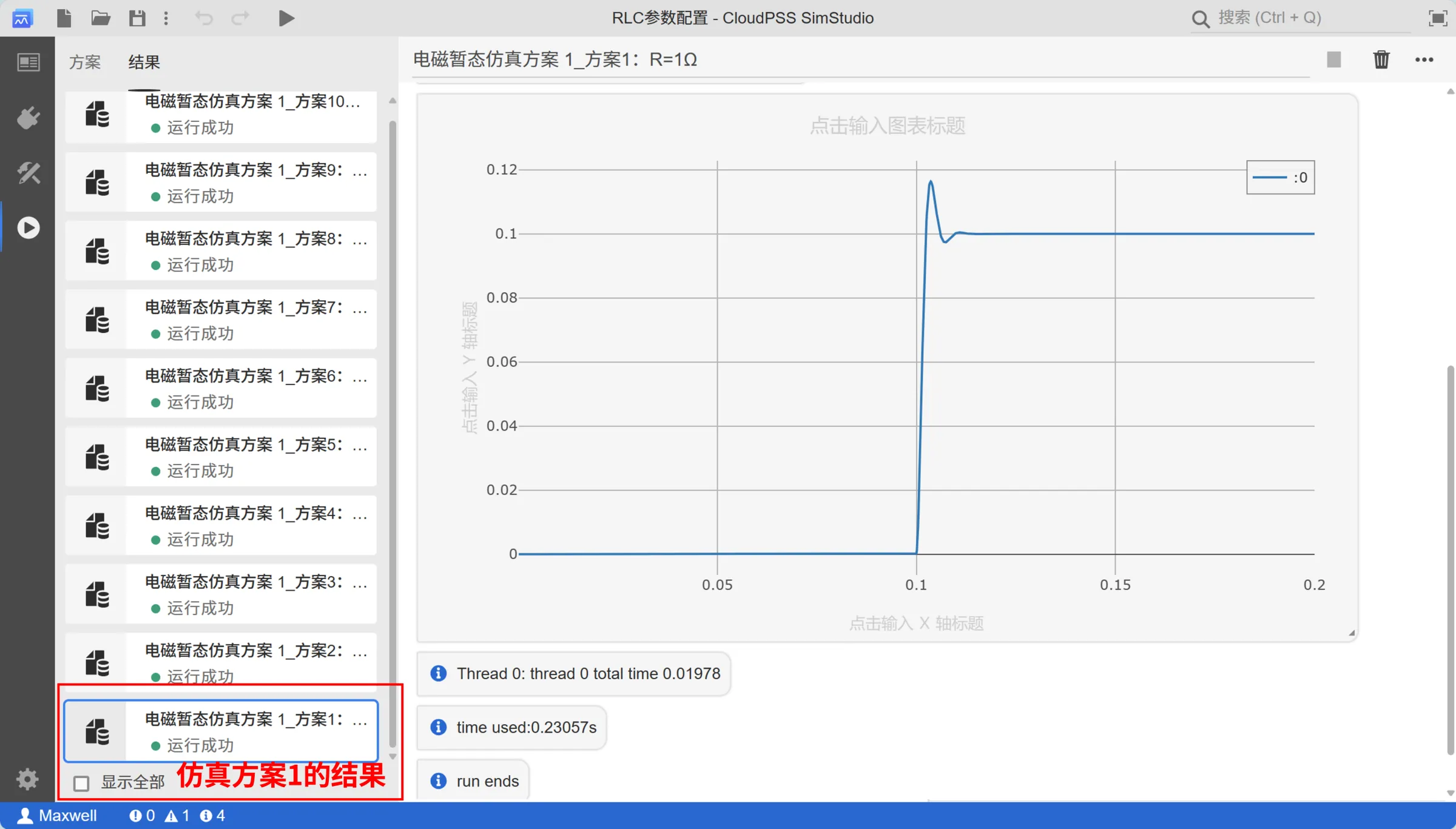Click the database icon of 方案4 result
The height and width of the screenshot is (829, 1456).
click(x=97, y=525)
